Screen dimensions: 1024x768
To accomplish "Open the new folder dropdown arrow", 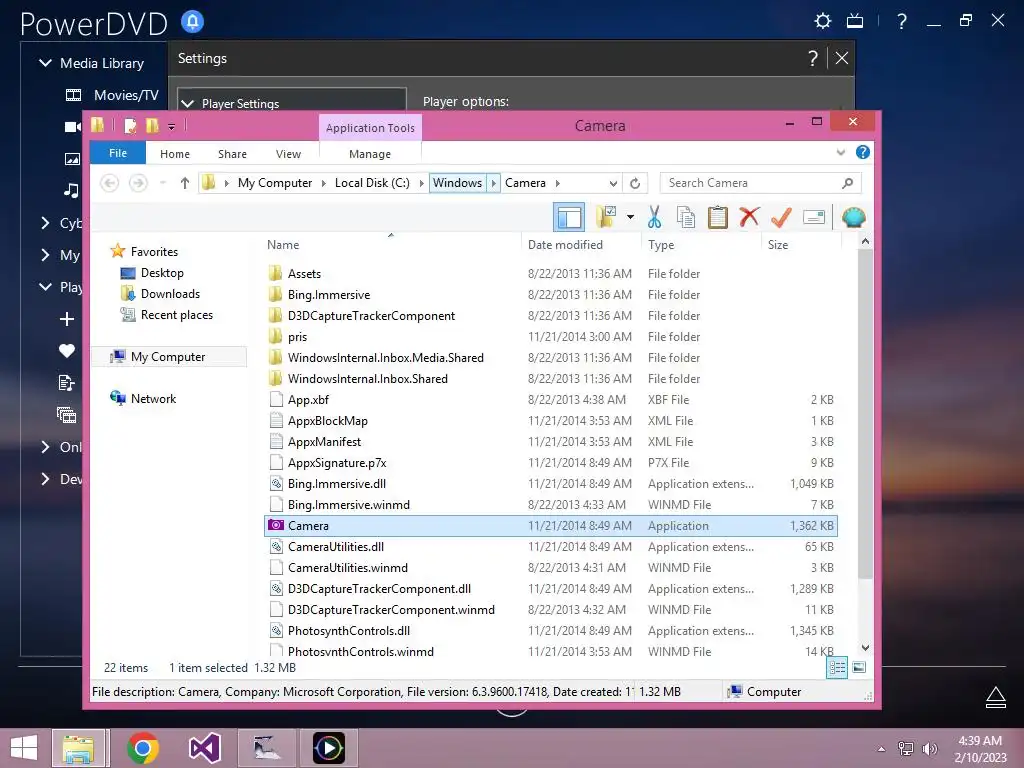I will (x=630, y=217).
